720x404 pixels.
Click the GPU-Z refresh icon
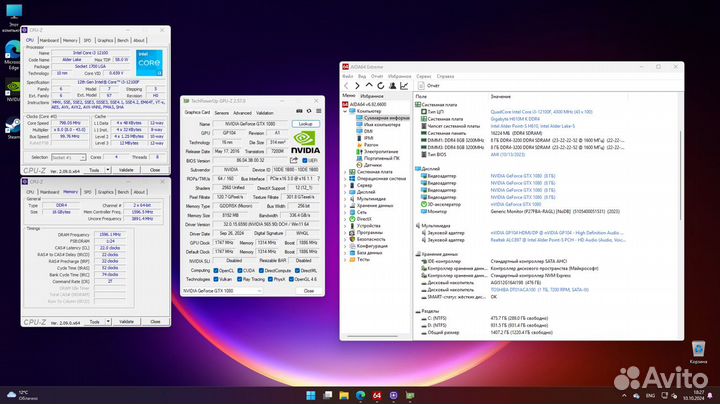click(x=309, y=111)
